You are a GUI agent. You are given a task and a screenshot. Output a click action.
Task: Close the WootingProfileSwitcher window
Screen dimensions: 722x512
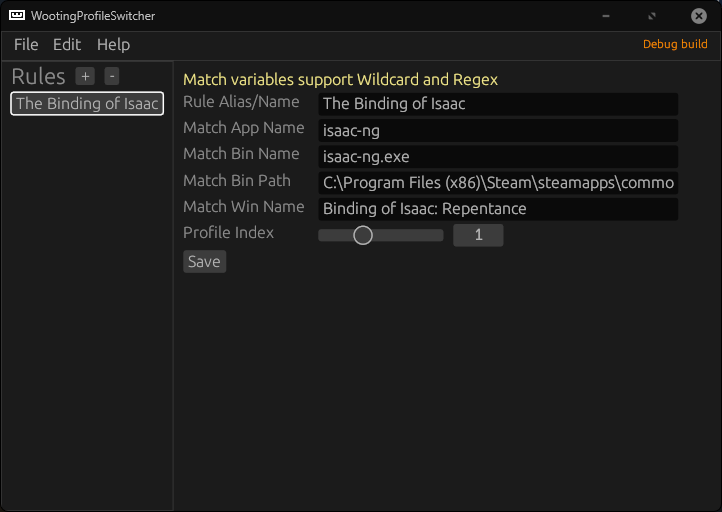click(699, 16)
